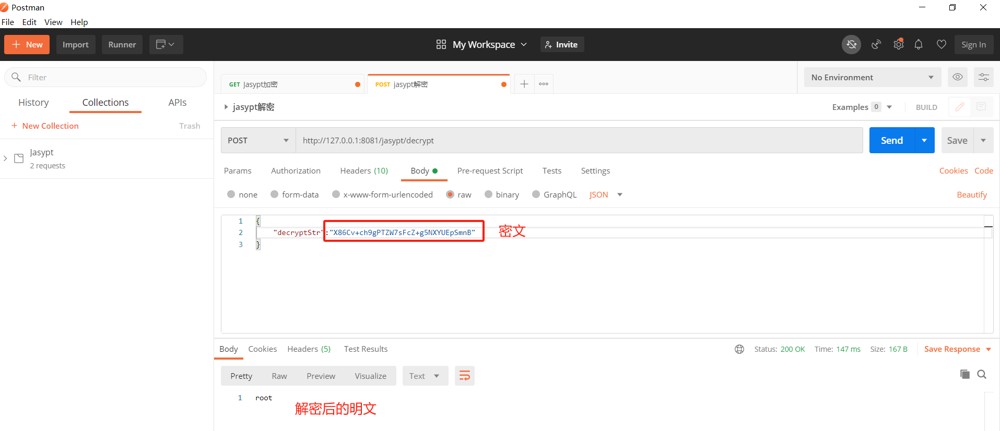This screenshot has width=1000, height=431.
Task: Select the raw body option
Action: [x=450, y=194]
